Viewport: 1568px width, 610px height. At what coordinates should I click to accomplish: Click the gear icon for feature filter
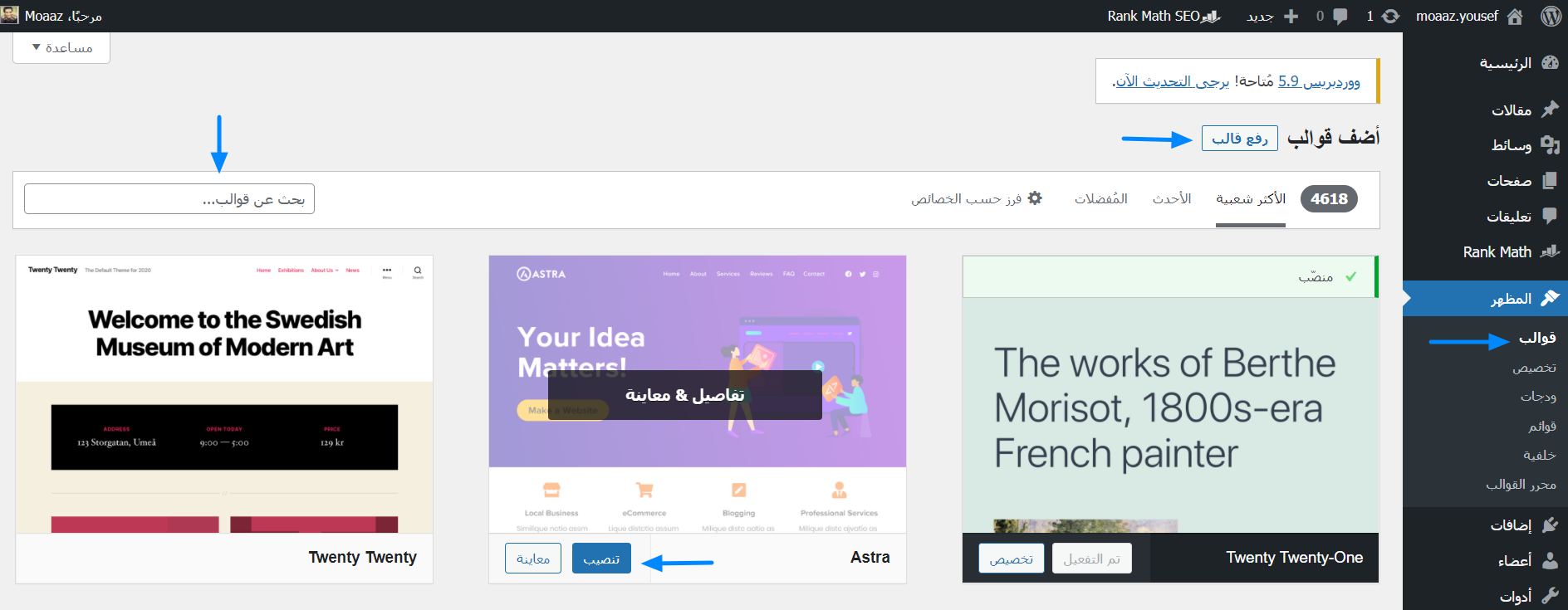(x=1035, y=198)
